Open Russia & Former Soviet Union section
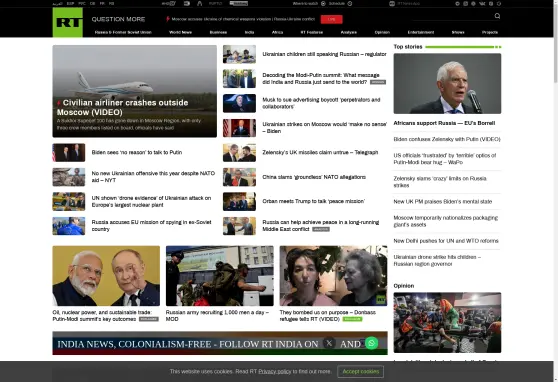558x382 pixels. point(123,32)
